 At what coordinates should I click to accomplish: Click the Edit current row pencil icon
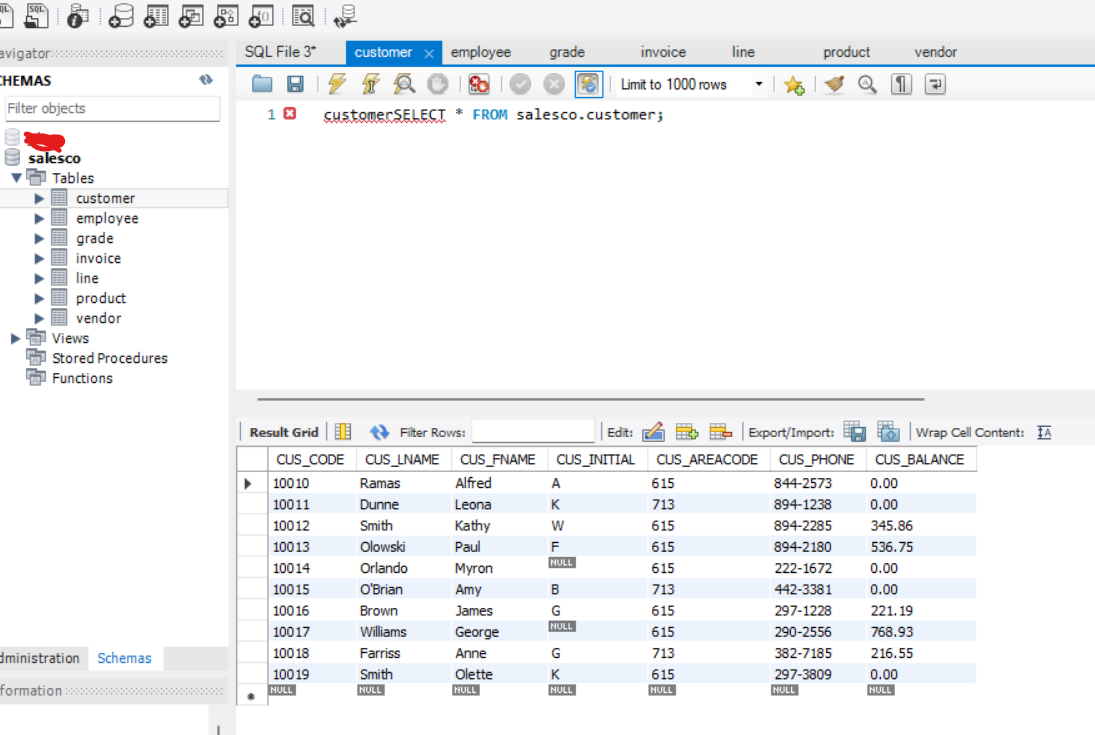pyautogui.click(x=653, y=432)
